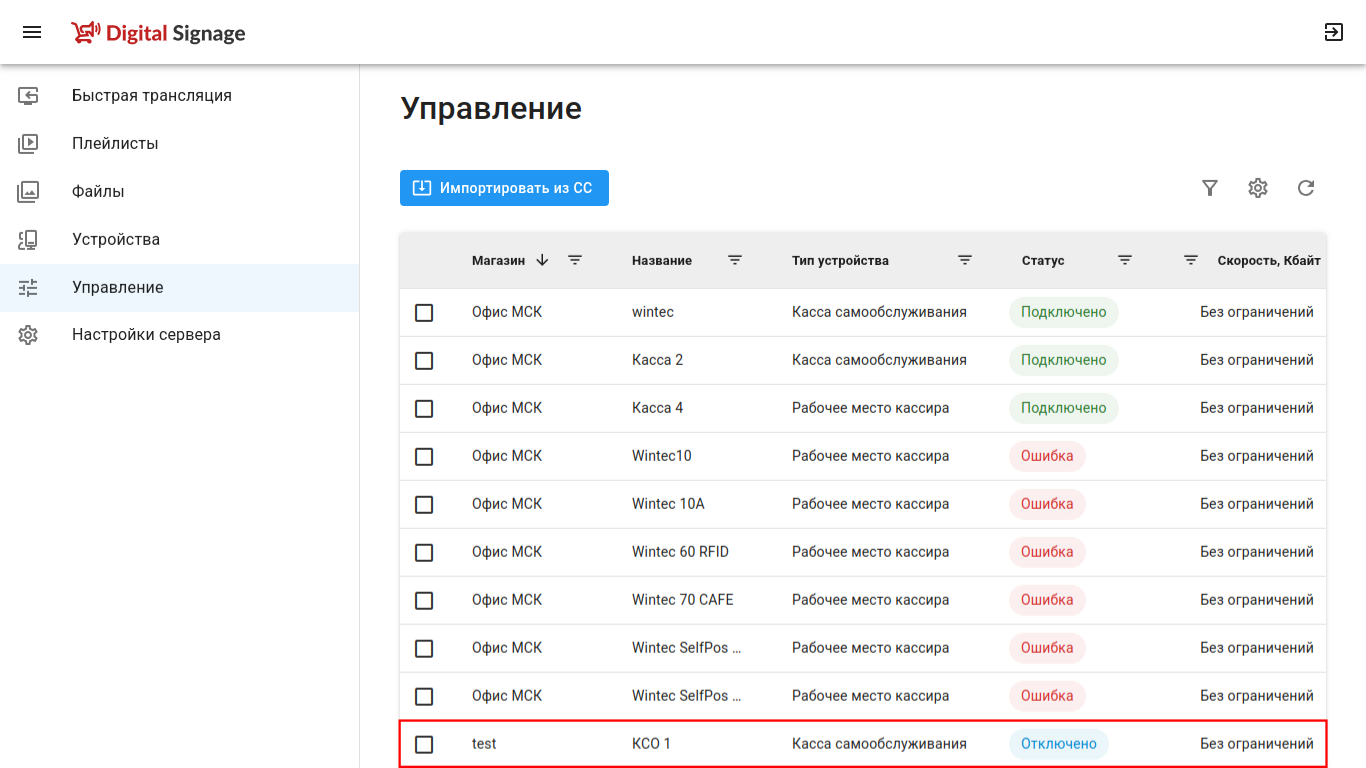This screenshot has width=1366, height=768.
Task: Open filter for Тип устройства column
Action: point(965,260)
